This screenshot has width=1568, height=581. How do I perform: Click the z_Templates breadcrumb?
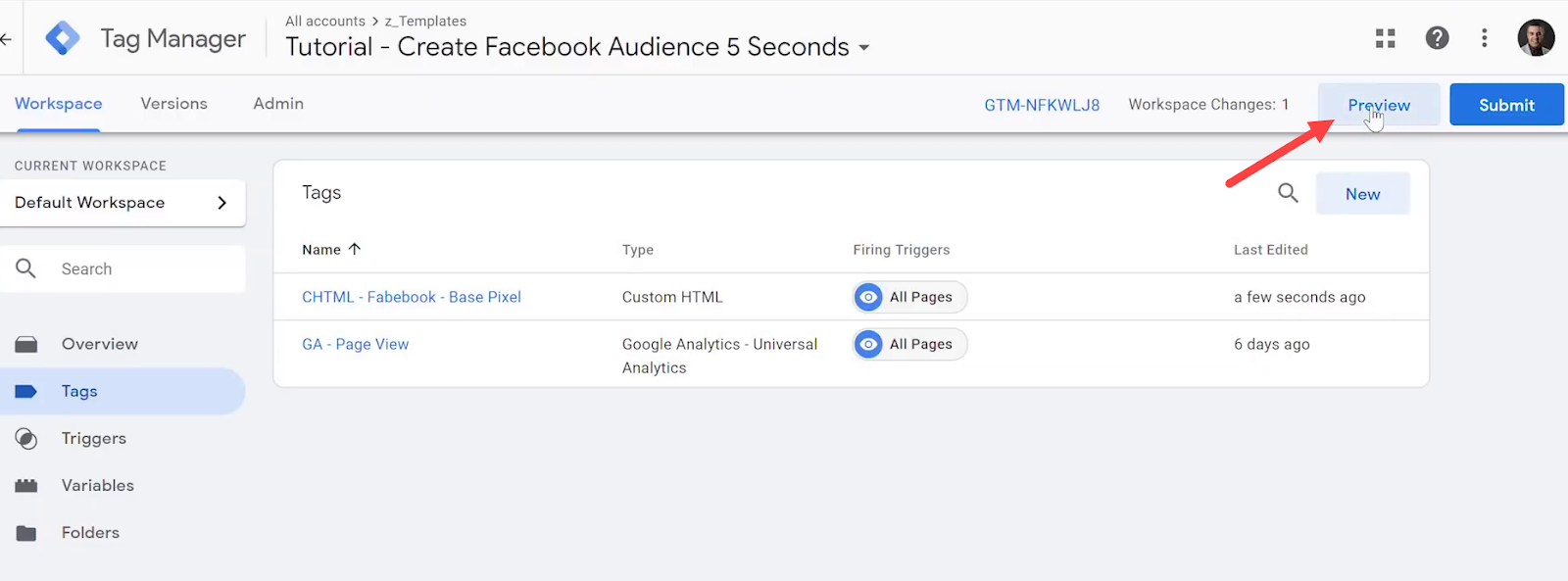click(x=425, y=21)
